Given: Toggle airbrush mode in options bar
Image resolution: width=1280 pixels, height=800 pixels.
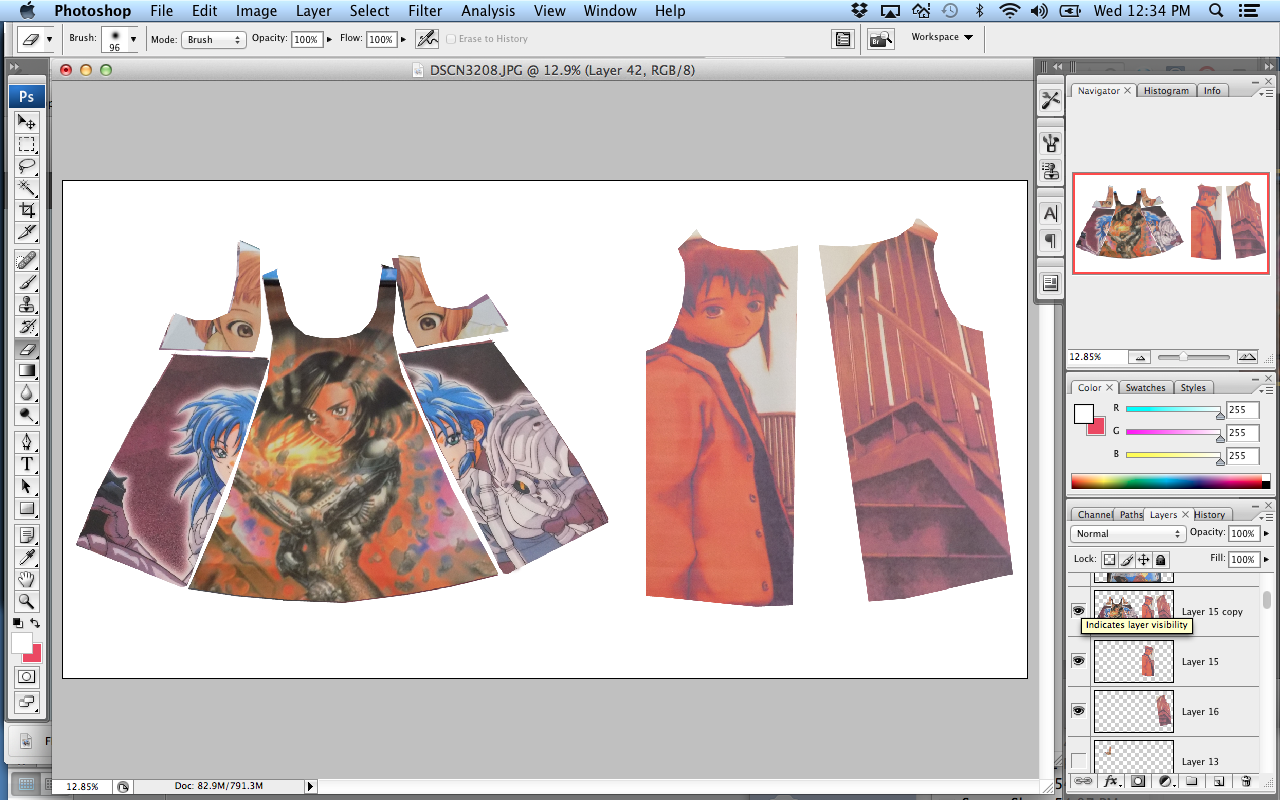Looking at the screenshot, I should point(427,39).
